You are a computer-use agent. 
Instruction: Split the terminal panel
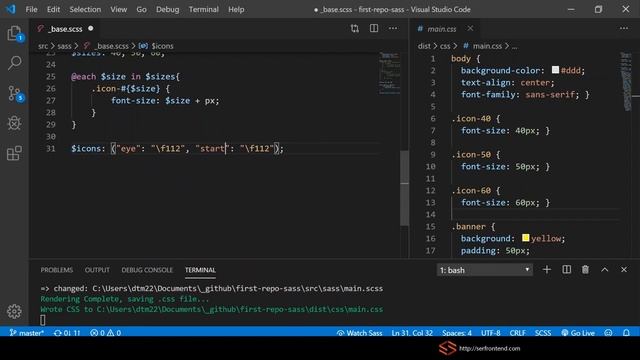point(567,269)
